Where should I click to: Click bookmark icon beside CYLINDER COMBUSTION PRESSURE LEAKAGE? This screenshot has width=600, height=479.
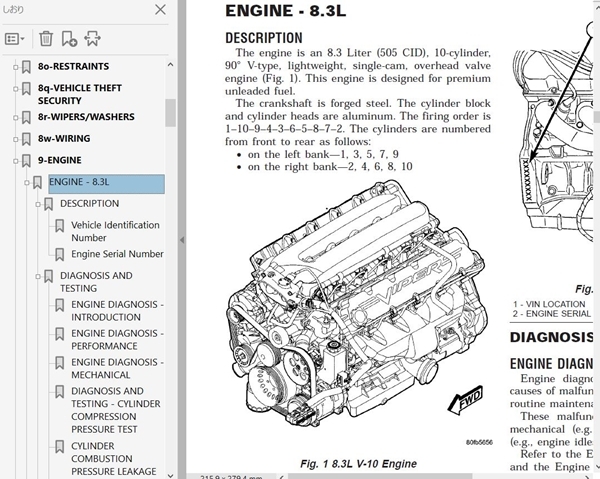pyautogui.click(x=59, y=447)
